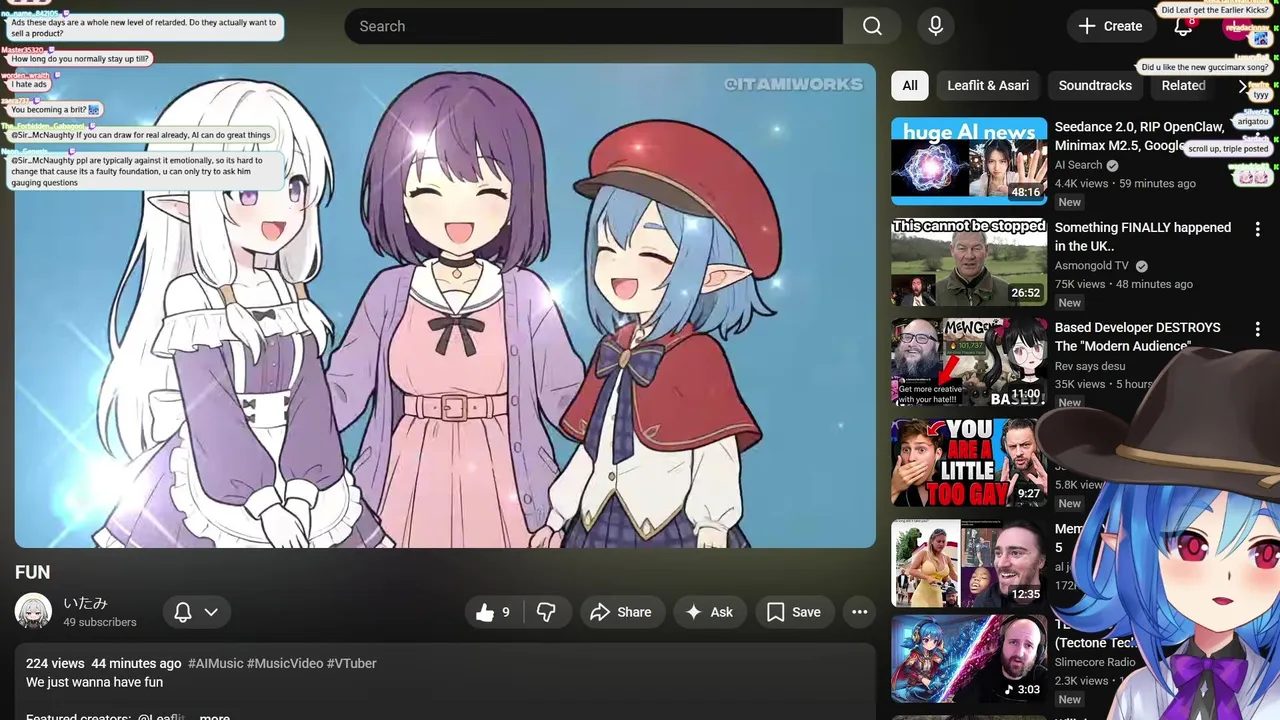Viewport: 1280px width, 720px height.
Task: Click the #VTuber hashtag
Action: 351,663
